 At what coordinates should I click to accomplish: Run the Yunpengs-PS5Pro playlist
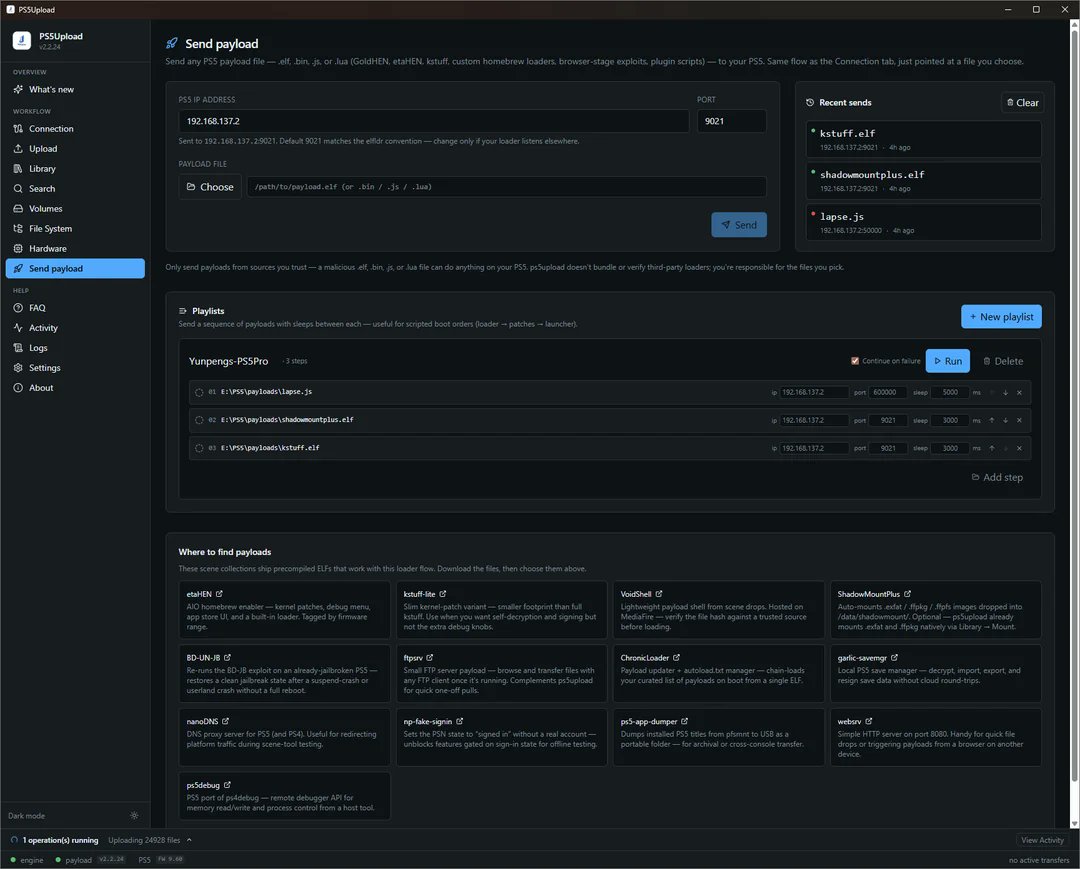point(947,361)
